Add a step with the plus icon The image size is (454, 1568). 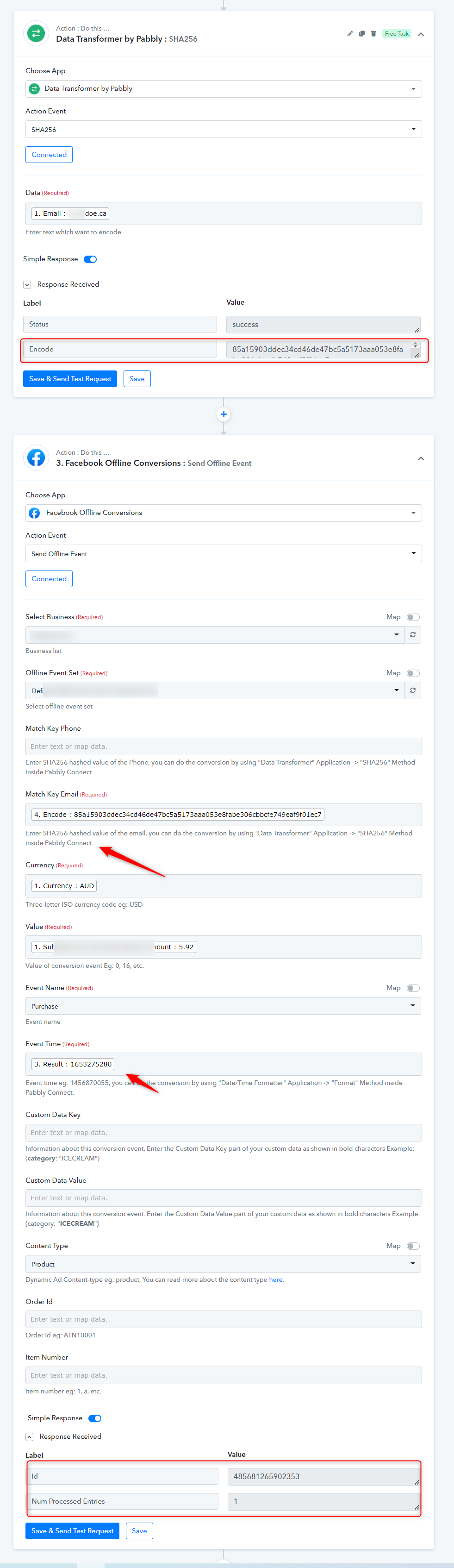tap(224, 414)
